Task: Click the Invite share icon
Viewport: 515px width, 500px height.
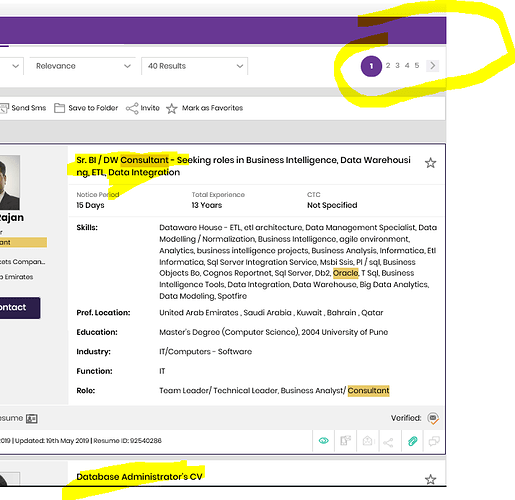Action: point(132,108)
